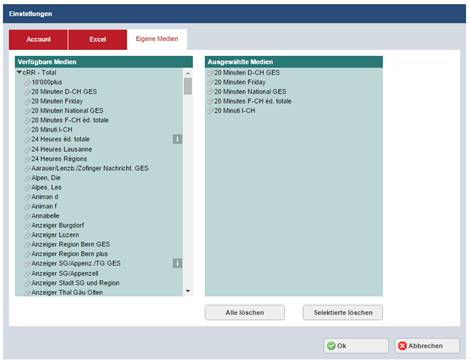Select Aarauer/Lenzb./Zofinger Nachricht. GES
Image resolution: width=469 pixels, height=363 pixels.
tap(90, 168)
